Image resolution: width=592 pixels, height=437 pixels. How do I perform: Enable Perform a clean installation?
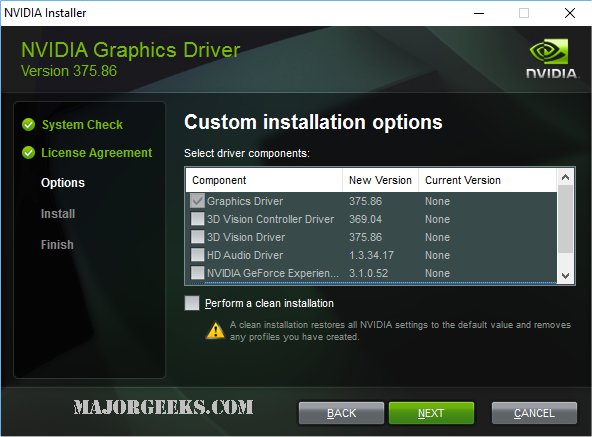[x=192, y=303]
